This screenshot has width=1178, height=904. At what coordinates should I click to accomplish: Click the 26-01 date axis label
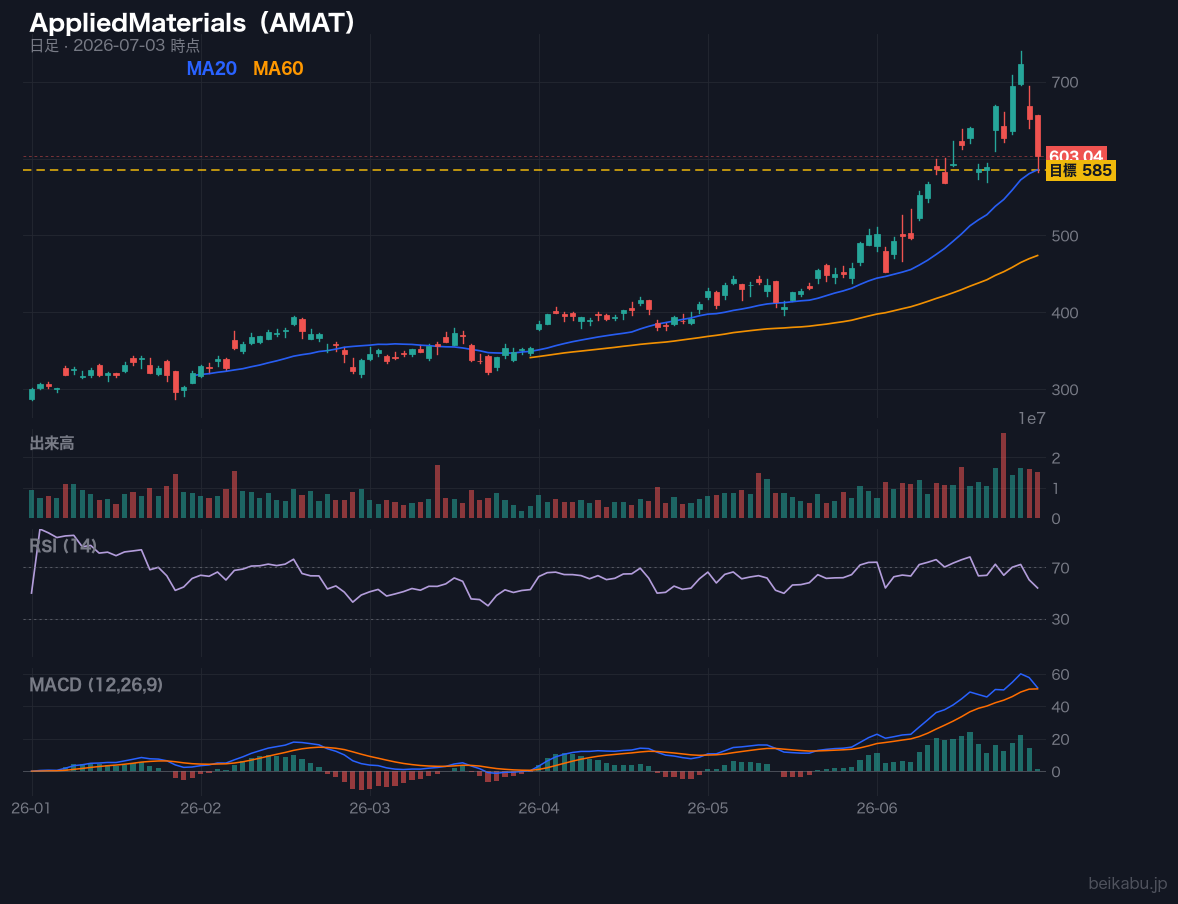click(x=32, y=808)
